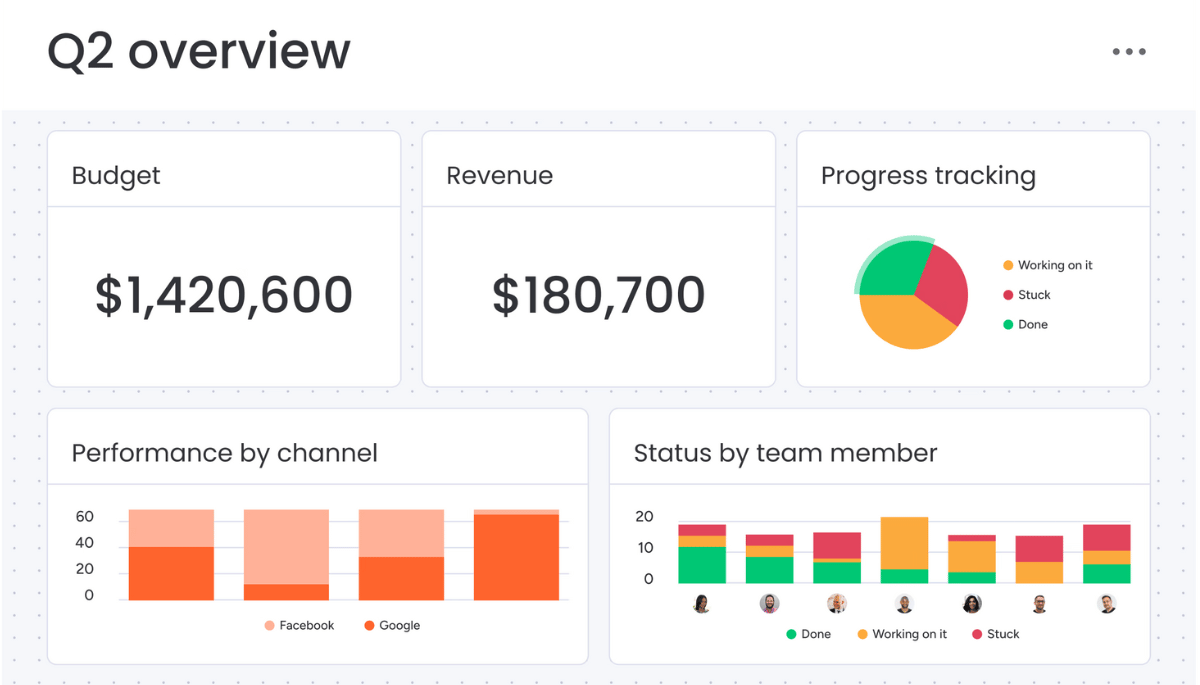The image size is (1200, 685).
Task: Click the Budget widget title
Action: tap(116, 176)
